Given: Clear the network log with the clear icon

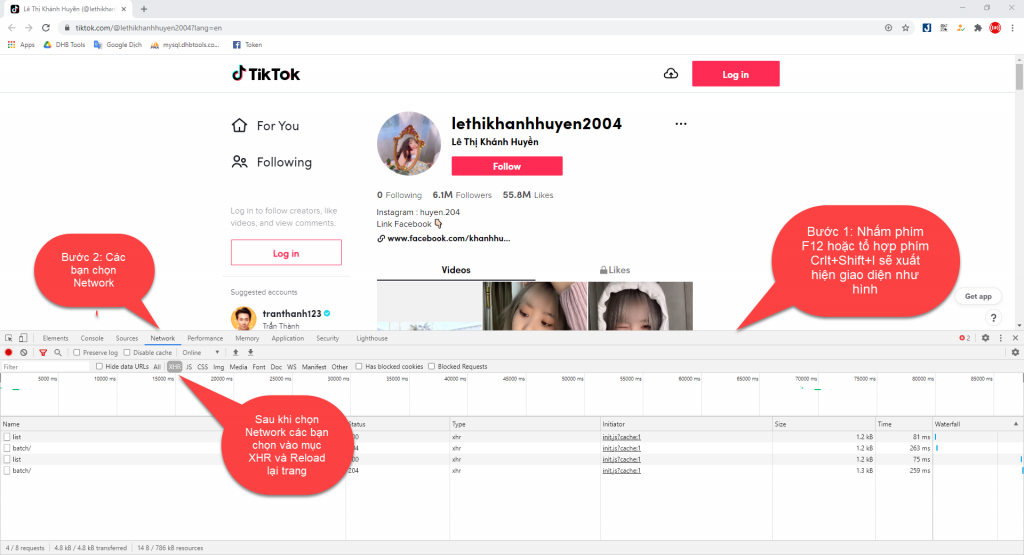Looking at the screenshot, I should [24, 353].
